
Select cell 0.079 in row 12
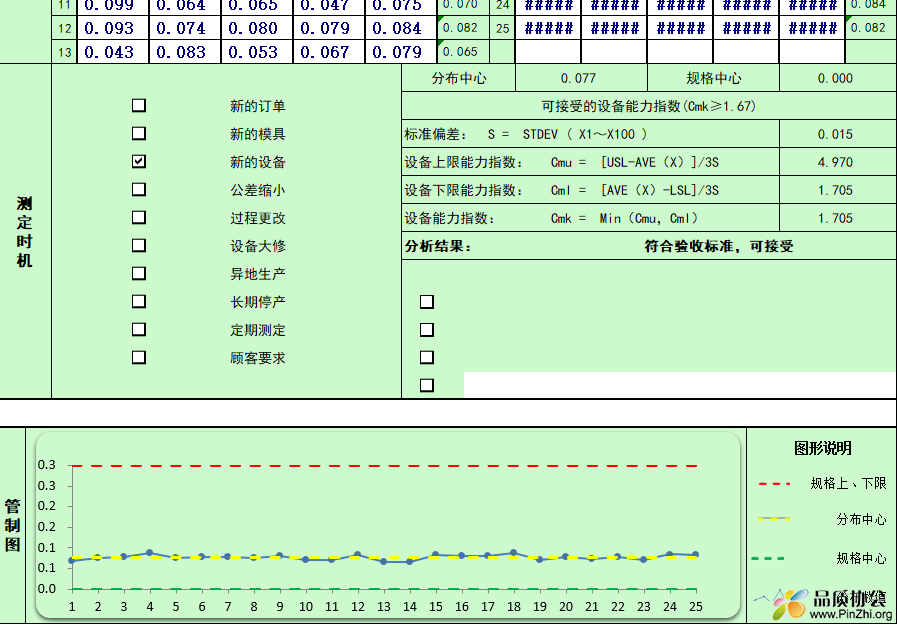[x=329, y=28]
